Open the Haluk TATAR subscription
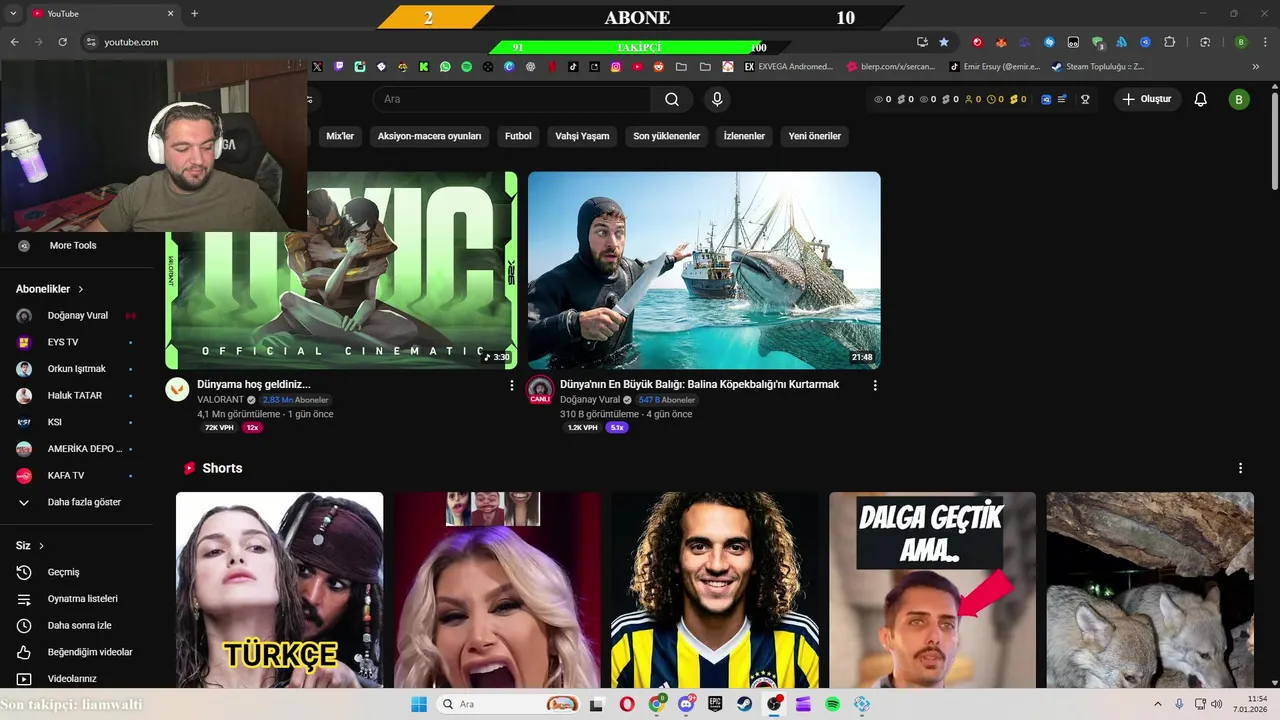Image resolution: width=1280 pixels, height=720 pixels. pos(76,395)
